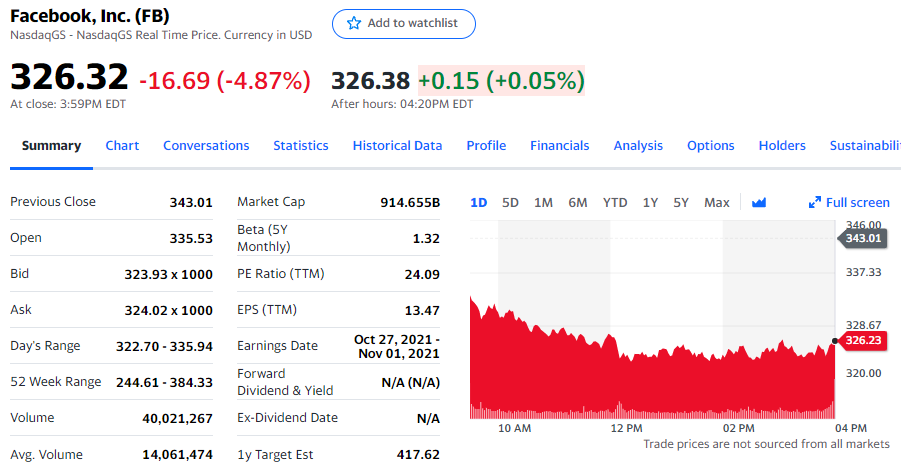Select the Options tab

click(x=710, y=145)
